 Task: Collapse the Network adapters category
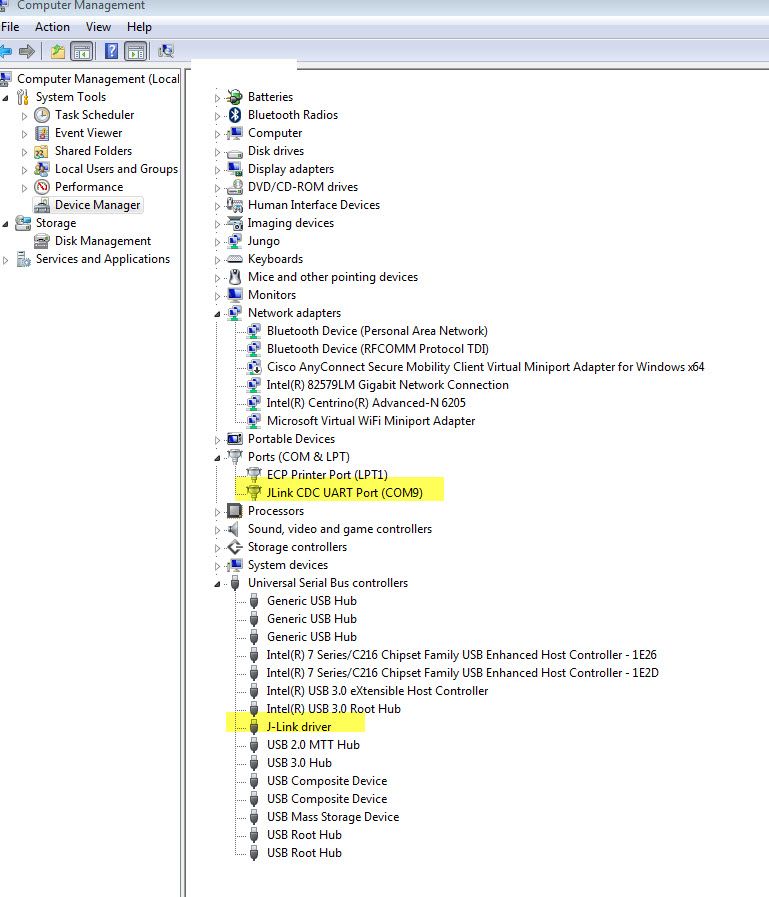(x=217, y=314)
